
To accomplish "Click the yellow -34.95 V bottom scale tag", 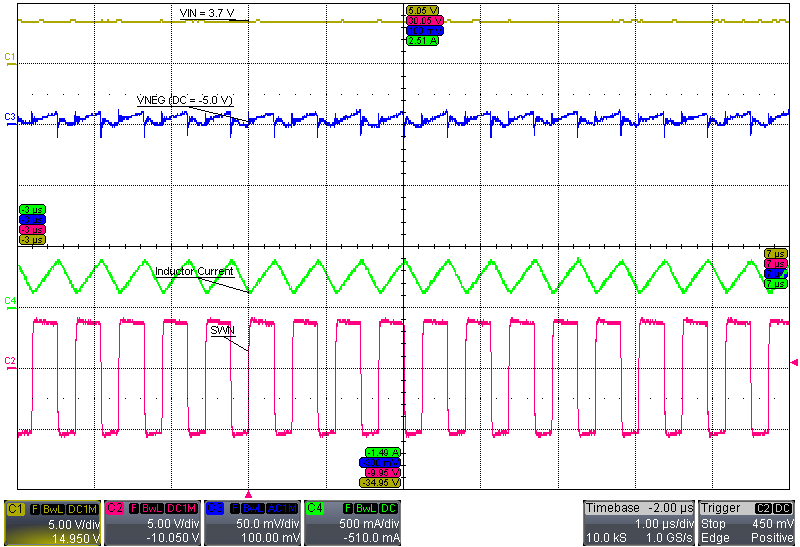I will click(x=382, y=482).
